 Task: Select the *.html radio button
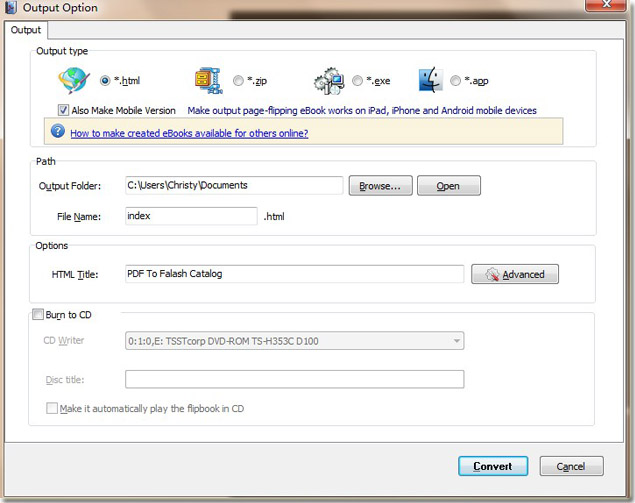105,81
